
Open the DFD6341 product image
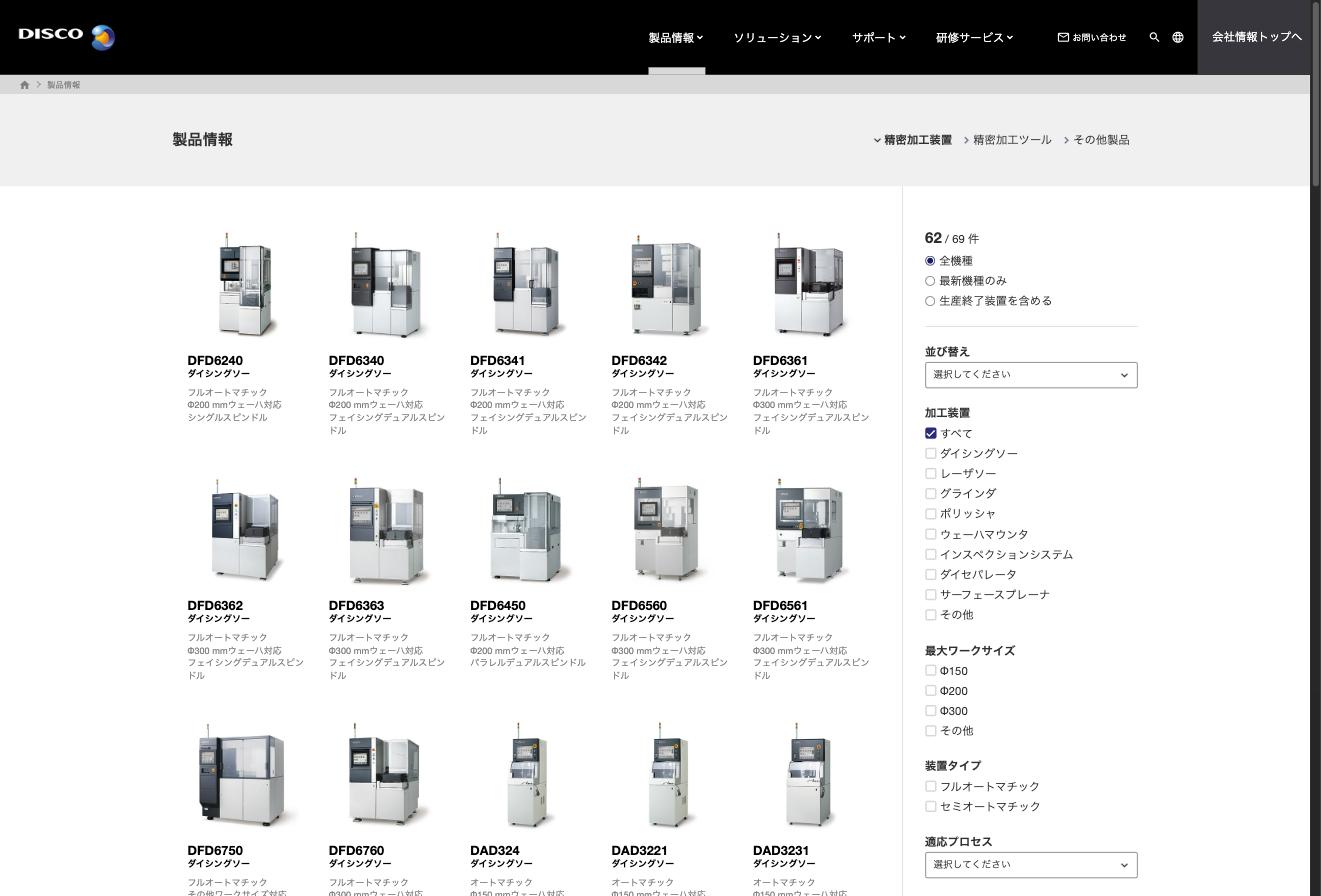[528, 285]
